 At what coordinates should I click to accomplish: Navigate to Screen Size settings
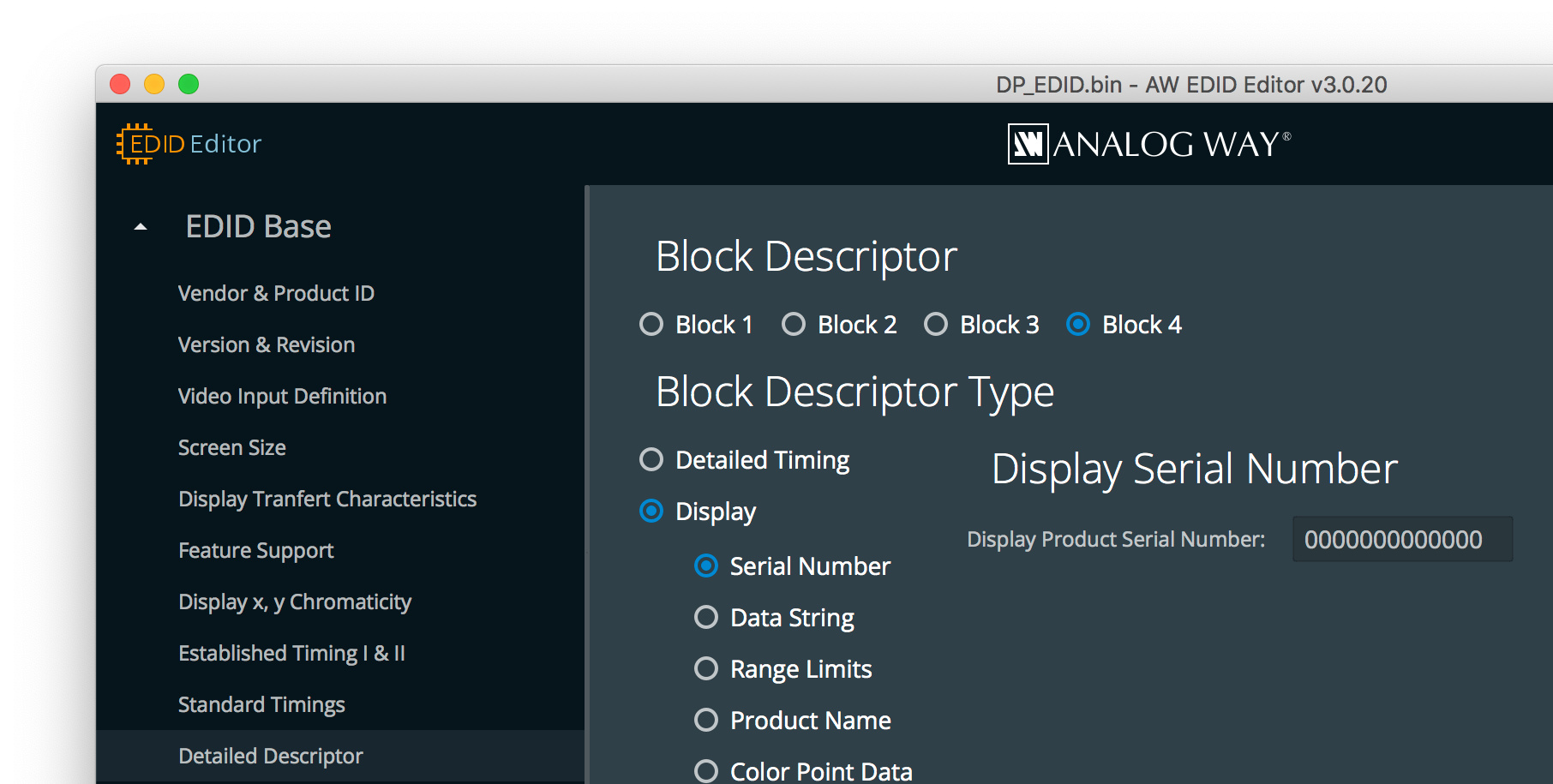tap(232, 448)
